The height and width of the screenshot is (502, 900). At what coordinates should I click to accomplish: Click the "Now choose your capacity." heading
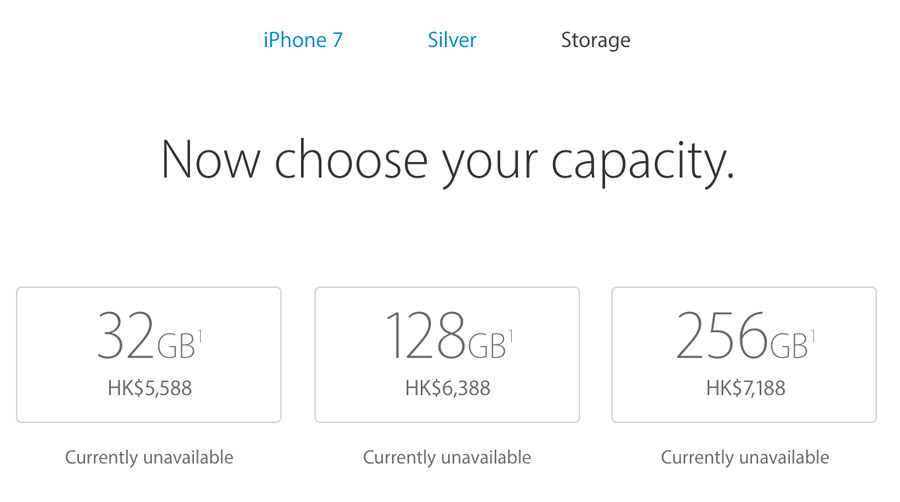[448, 159]
